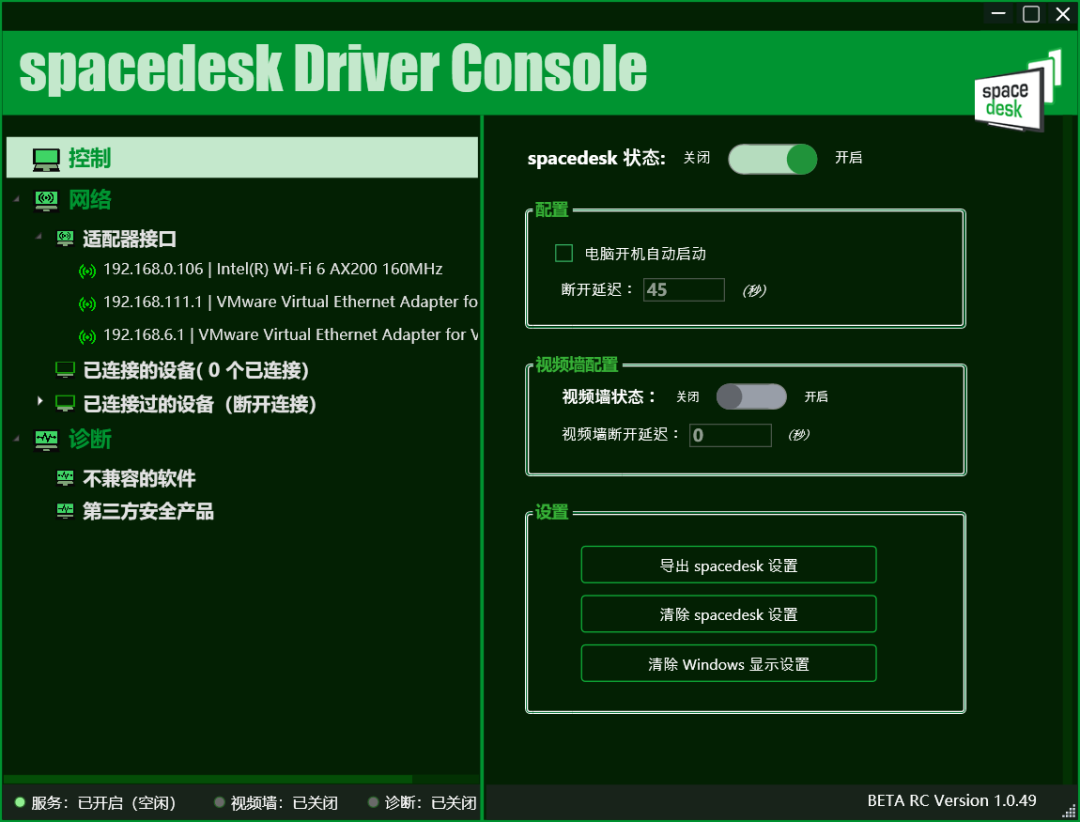Select the 网络 tree label
The image size is (1080, 822).
click(x=90, y=201)
